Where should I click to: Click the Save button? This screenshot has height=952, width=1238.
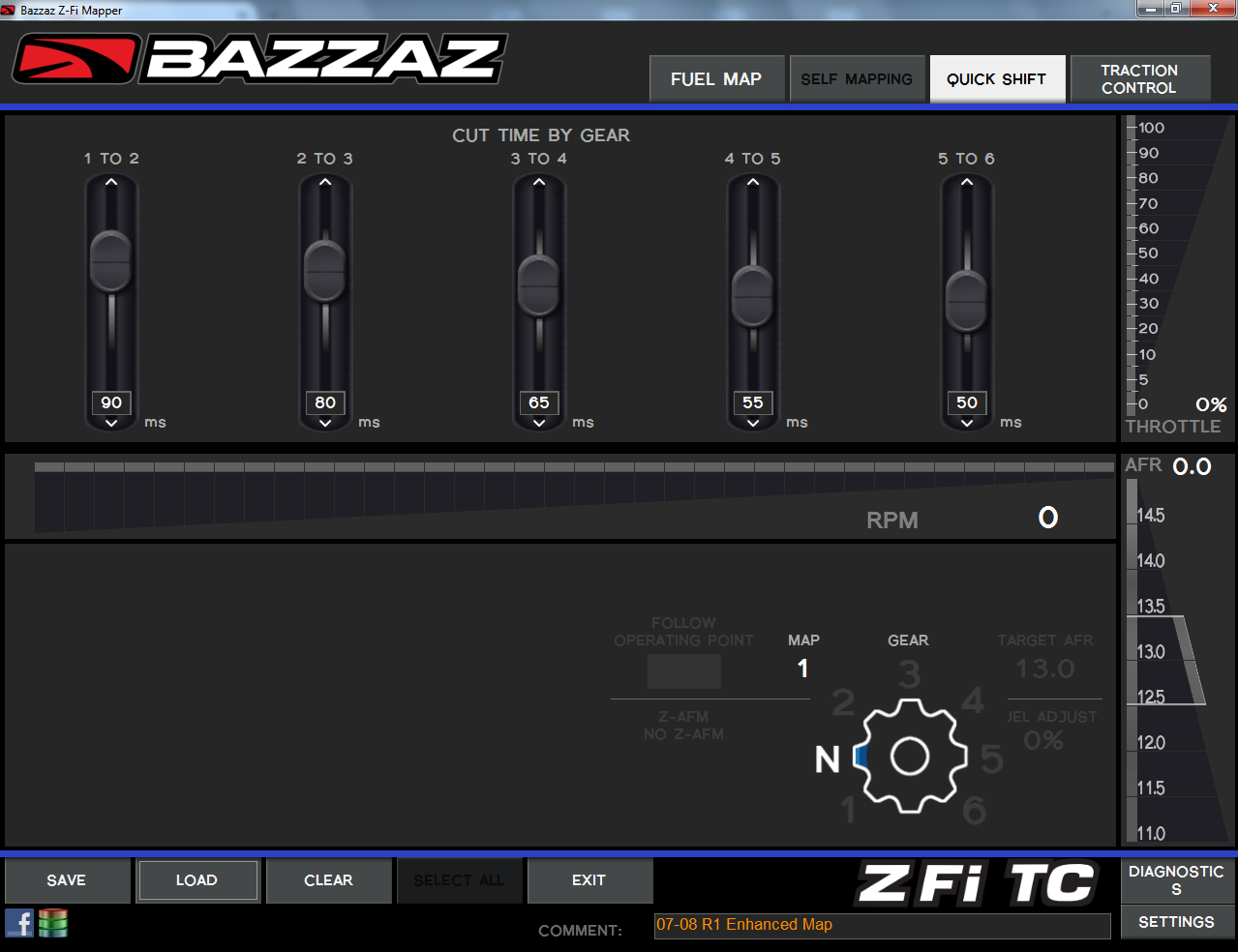[x=67, y=880]
